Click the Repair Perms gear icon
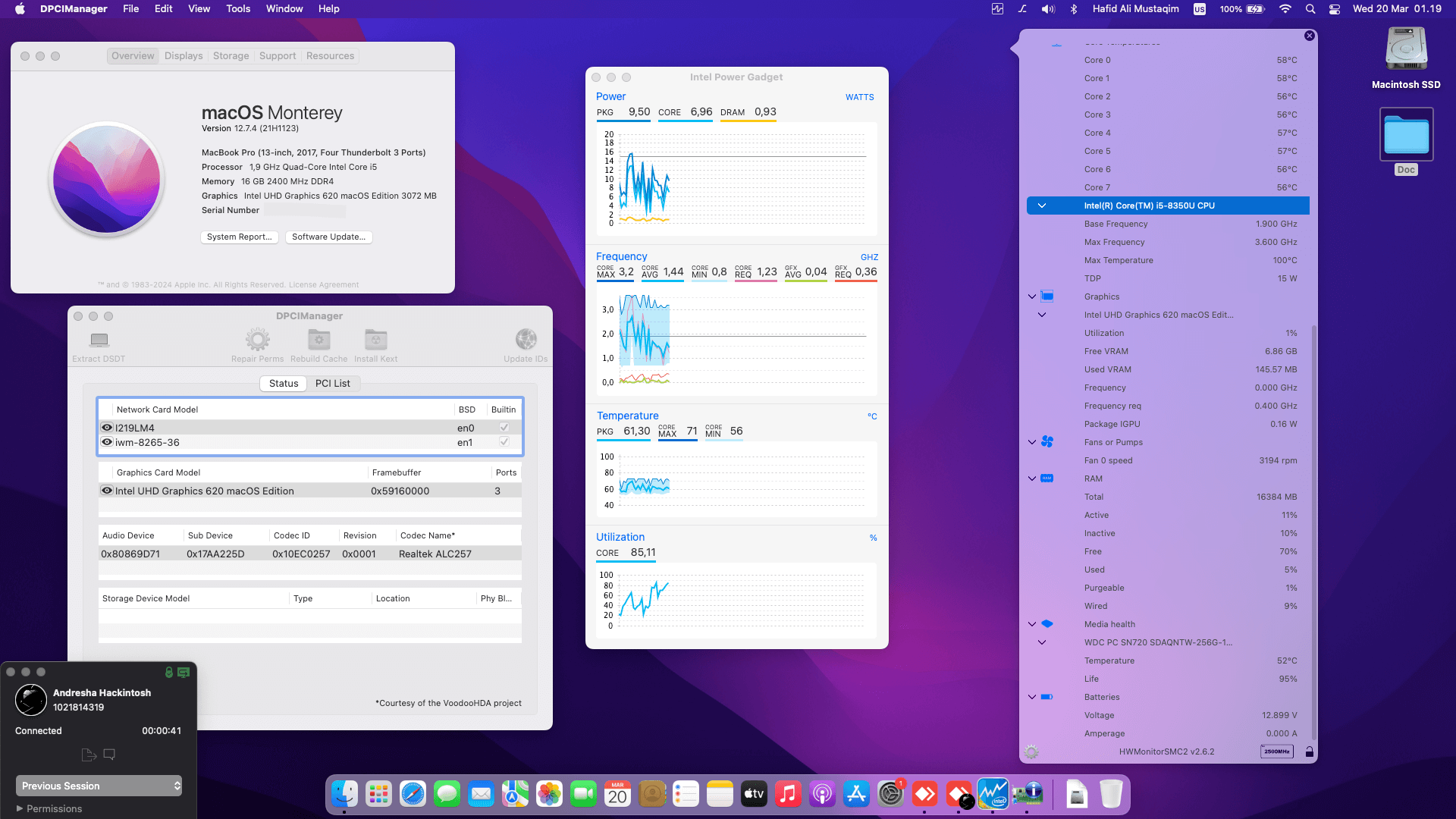Image resolution: width=1456 pixels, height=819 pixels. (x=258, y=339)
